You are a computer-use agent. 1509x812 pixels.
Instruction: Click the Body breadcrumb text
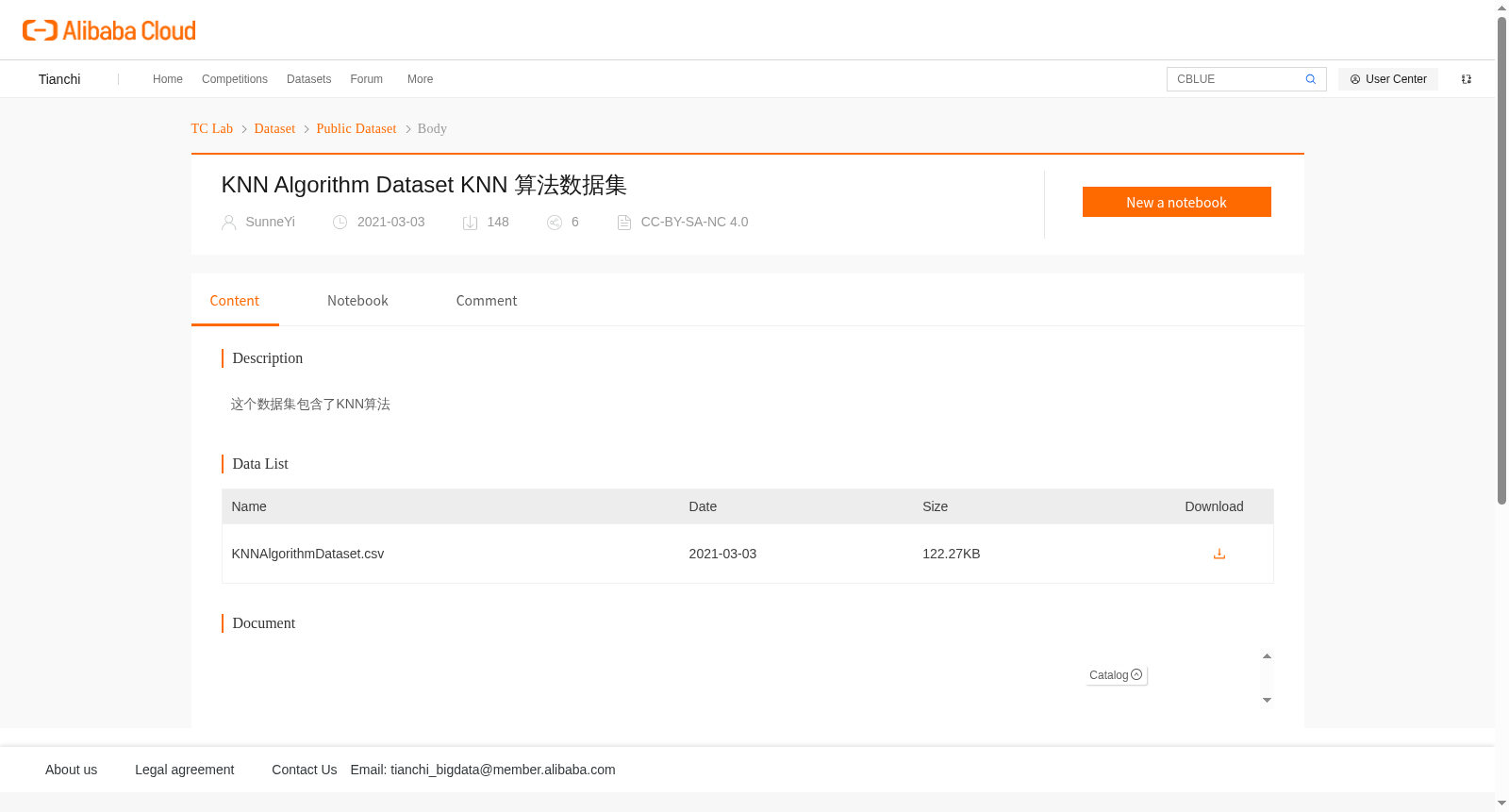pyautogui.click(x=432, y=129)
